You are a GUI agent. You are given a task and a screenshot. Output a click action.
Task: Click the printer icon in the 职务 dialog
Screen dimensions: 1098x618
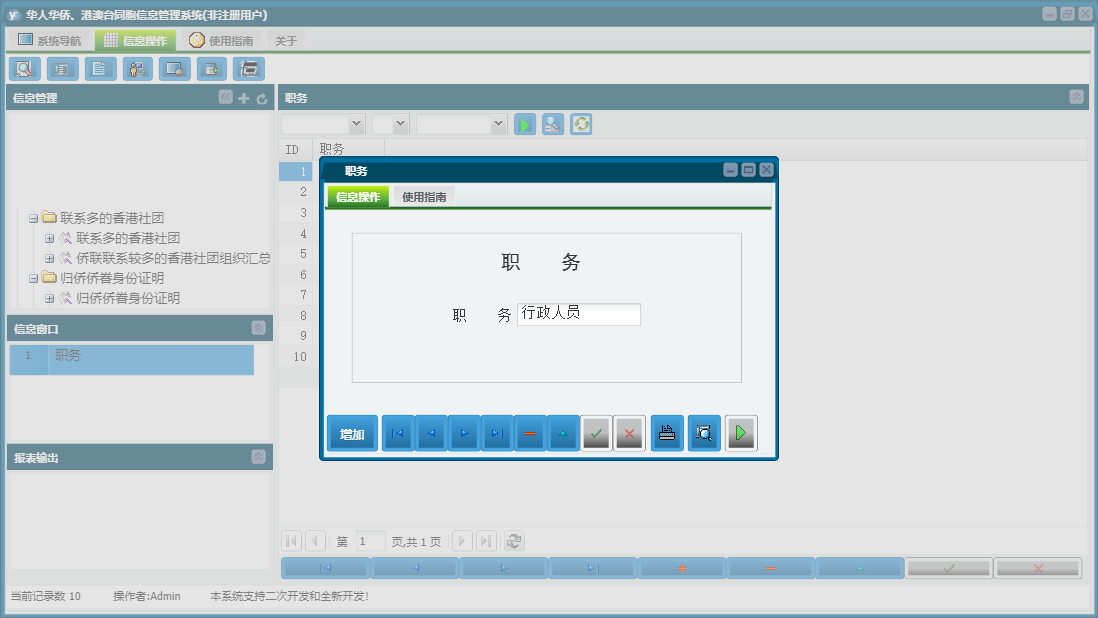point(667,433)
